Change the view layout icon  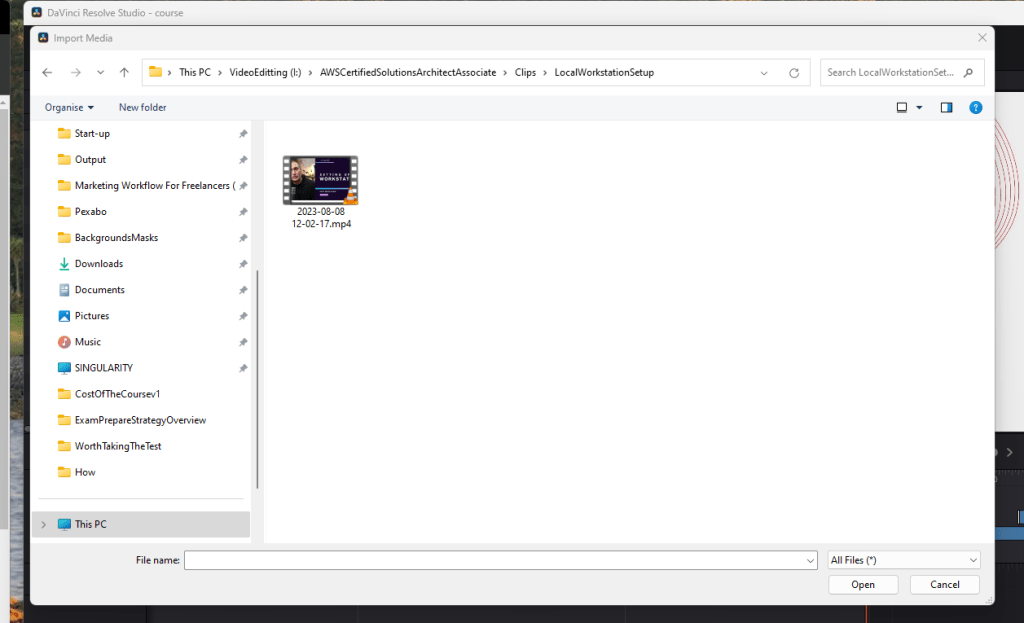pyautogui.click(x=901, y=108)
